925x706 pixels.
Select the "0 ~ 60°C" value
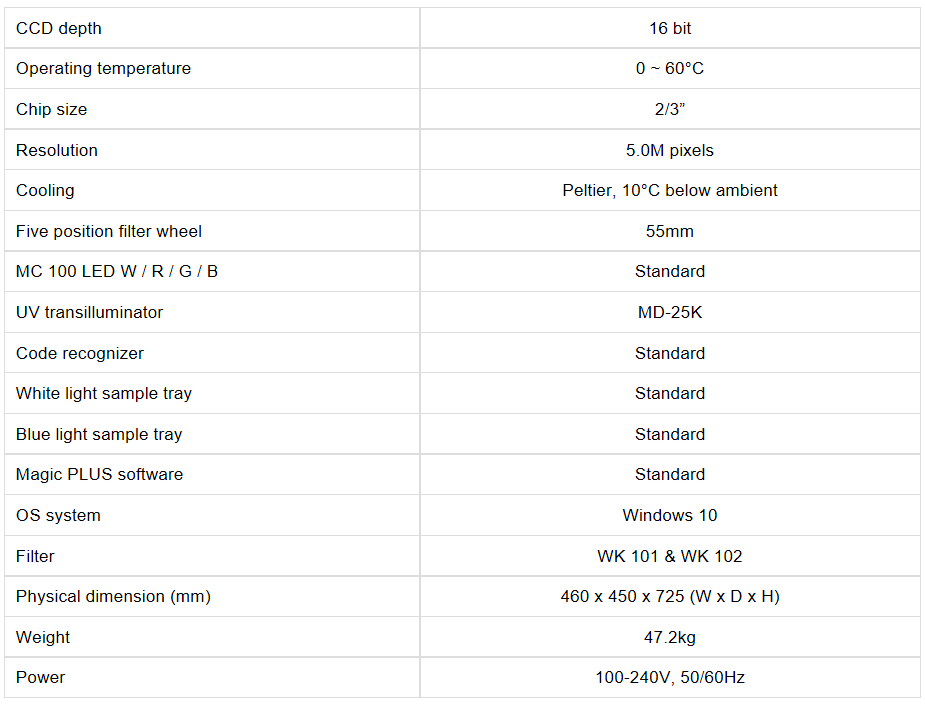pyautogui.click(x=669, y=68)
